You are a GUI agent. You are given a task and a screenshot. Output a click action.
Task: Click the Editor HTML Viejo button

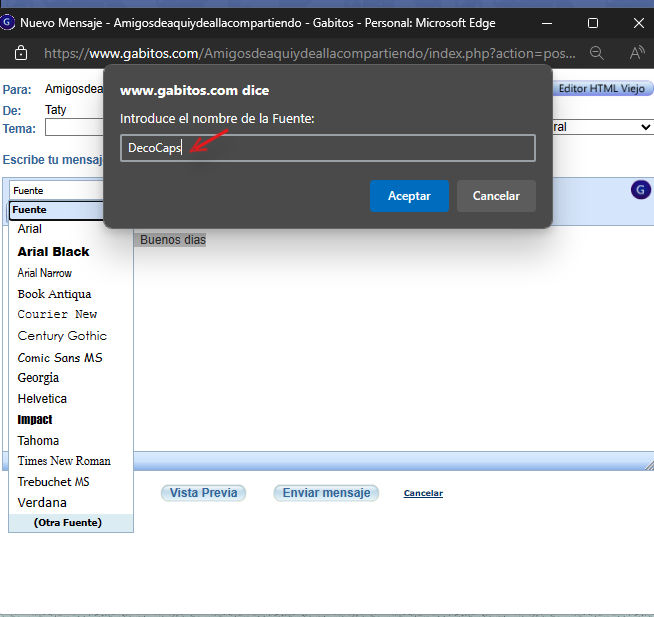point(604,89)
